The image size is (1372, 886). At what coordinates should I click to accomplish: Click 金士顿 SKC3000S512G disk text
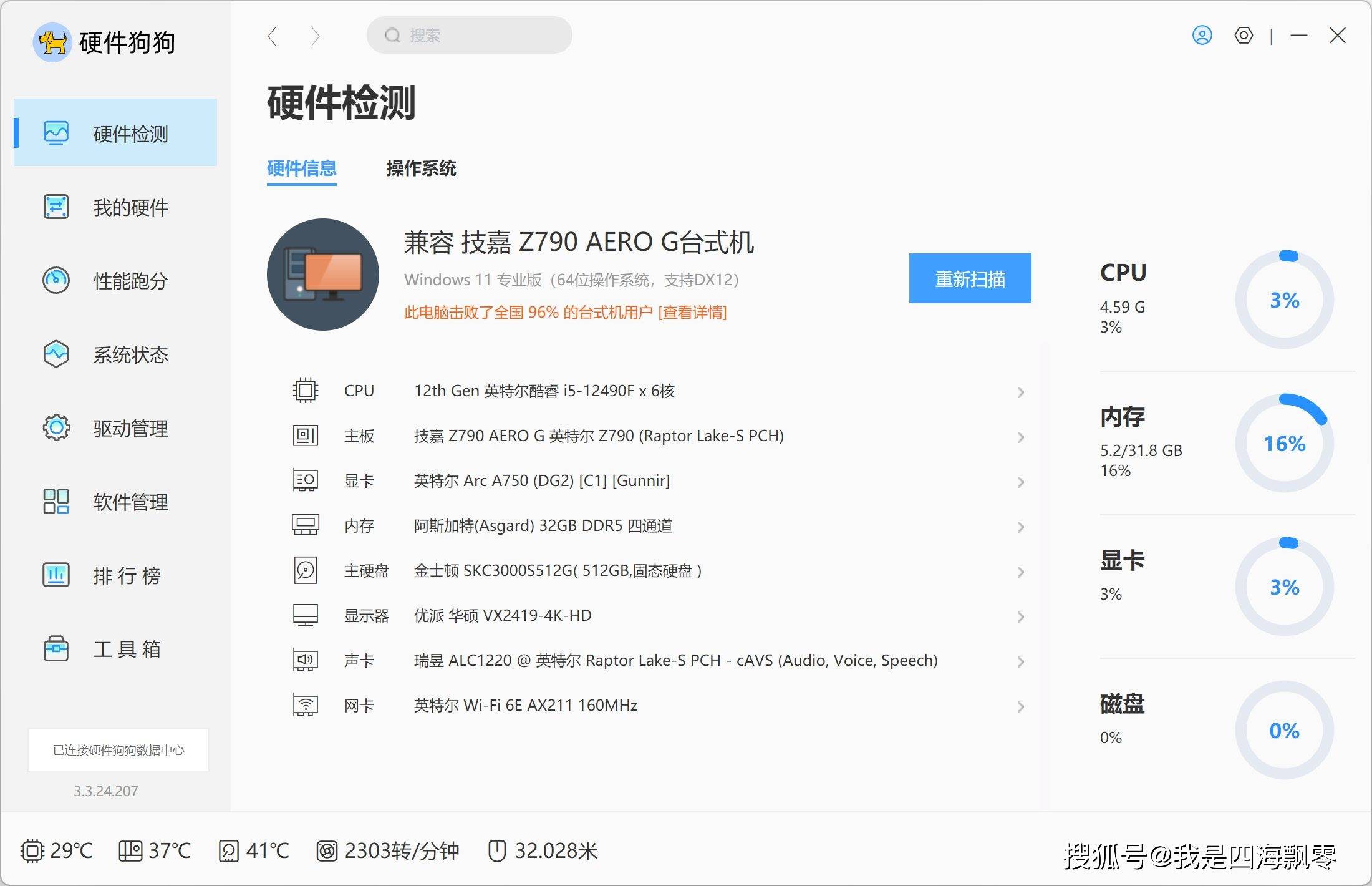[558, 570]
